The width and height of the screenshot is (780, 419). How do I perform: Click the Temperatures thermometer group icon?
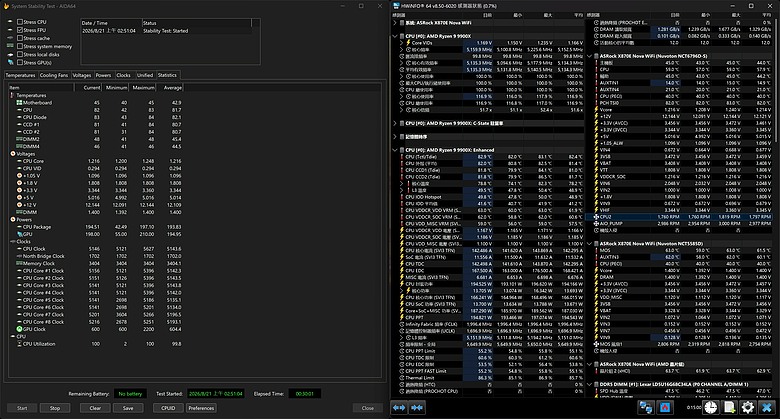13,95
